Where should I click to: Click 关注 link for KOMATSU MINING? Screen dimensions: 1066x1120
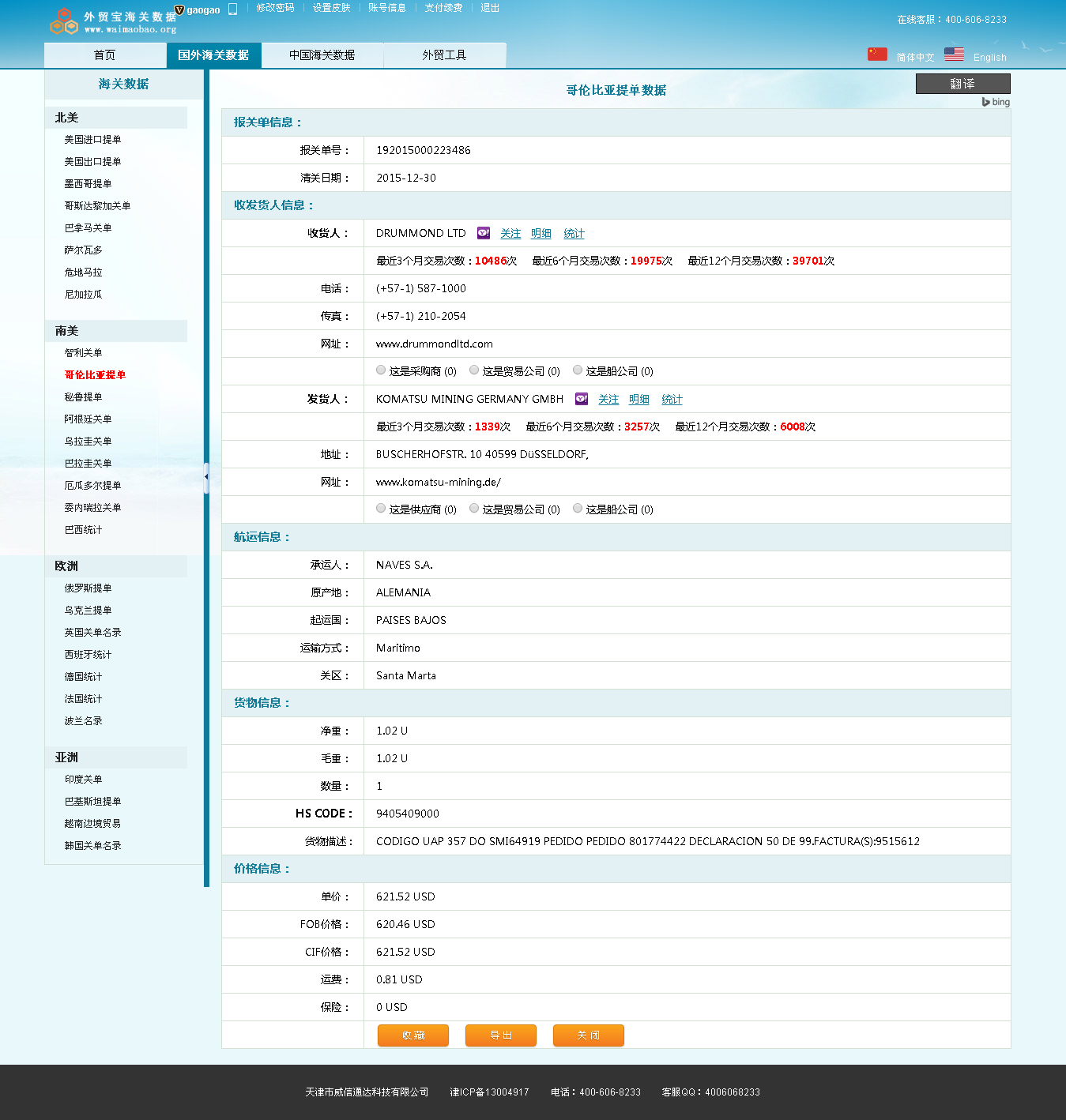[x=608, y=400]
